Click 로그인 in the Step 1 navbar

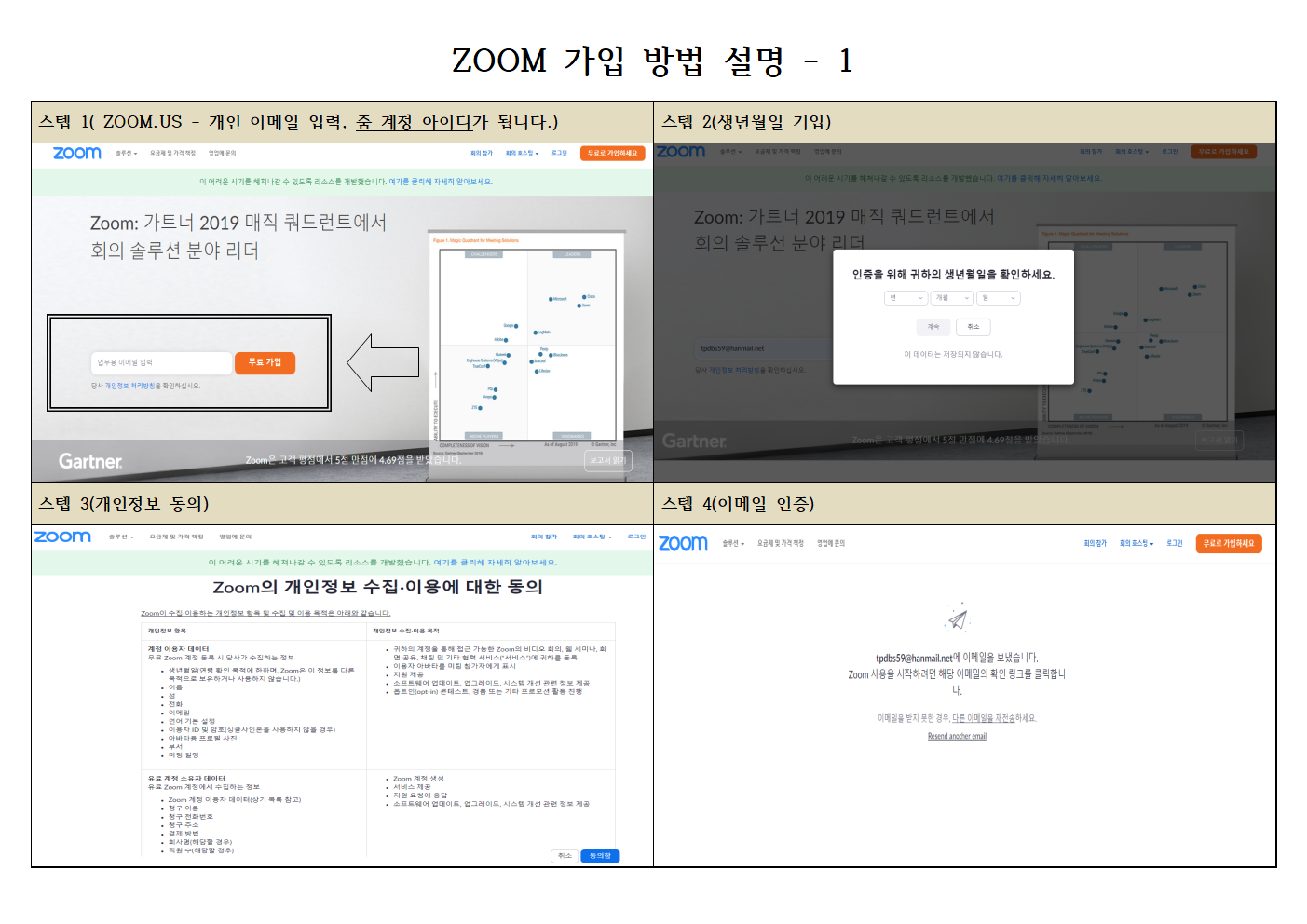tap(559, 153)
